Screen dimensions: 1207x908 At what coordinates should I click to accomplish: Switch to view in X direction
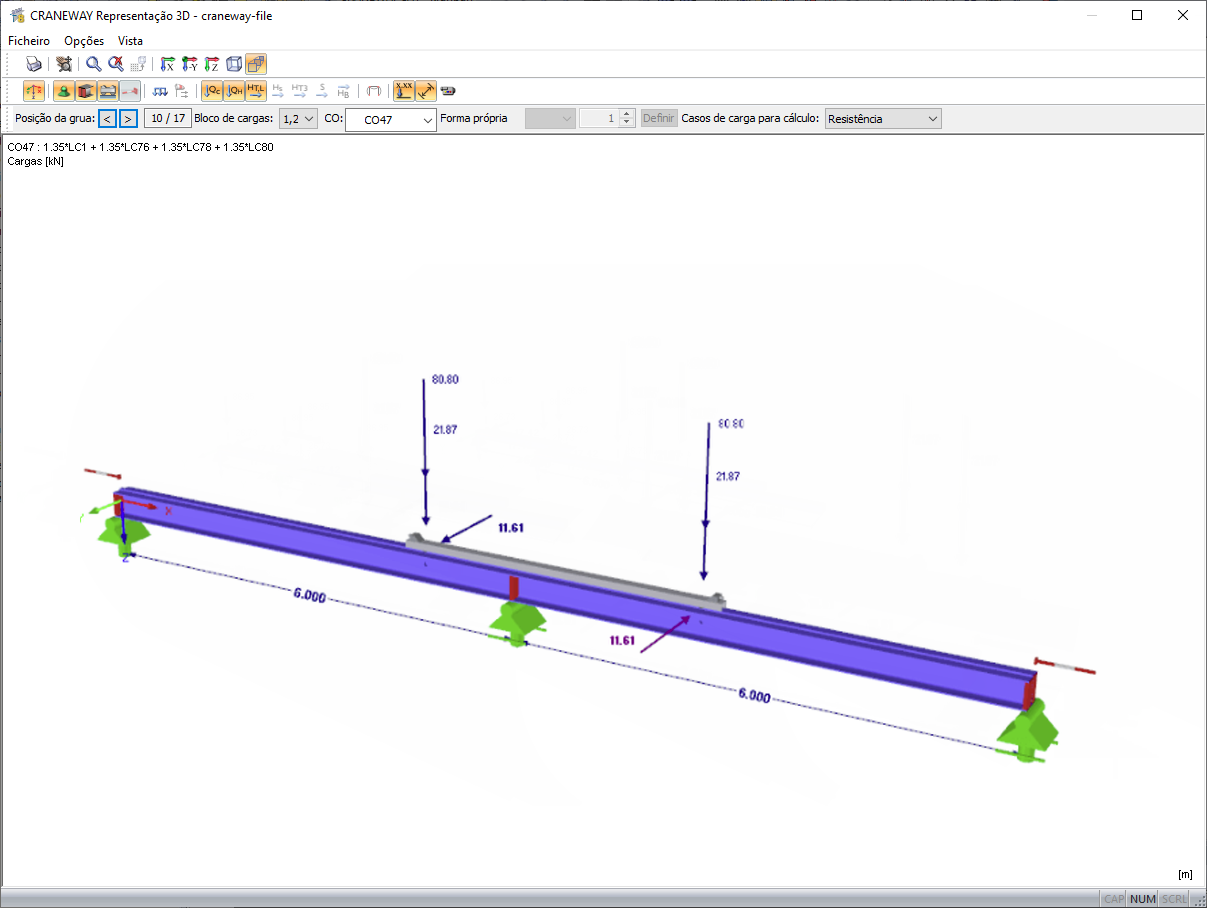168,64
